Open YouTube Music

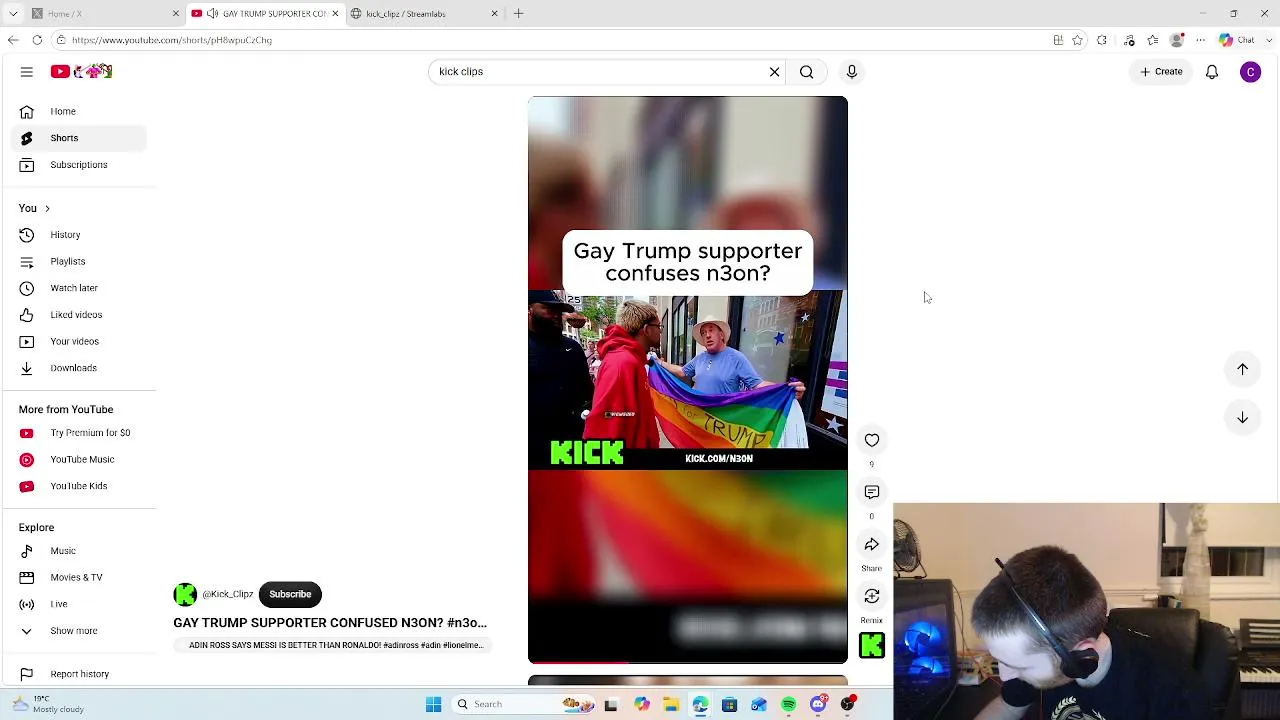80,459
